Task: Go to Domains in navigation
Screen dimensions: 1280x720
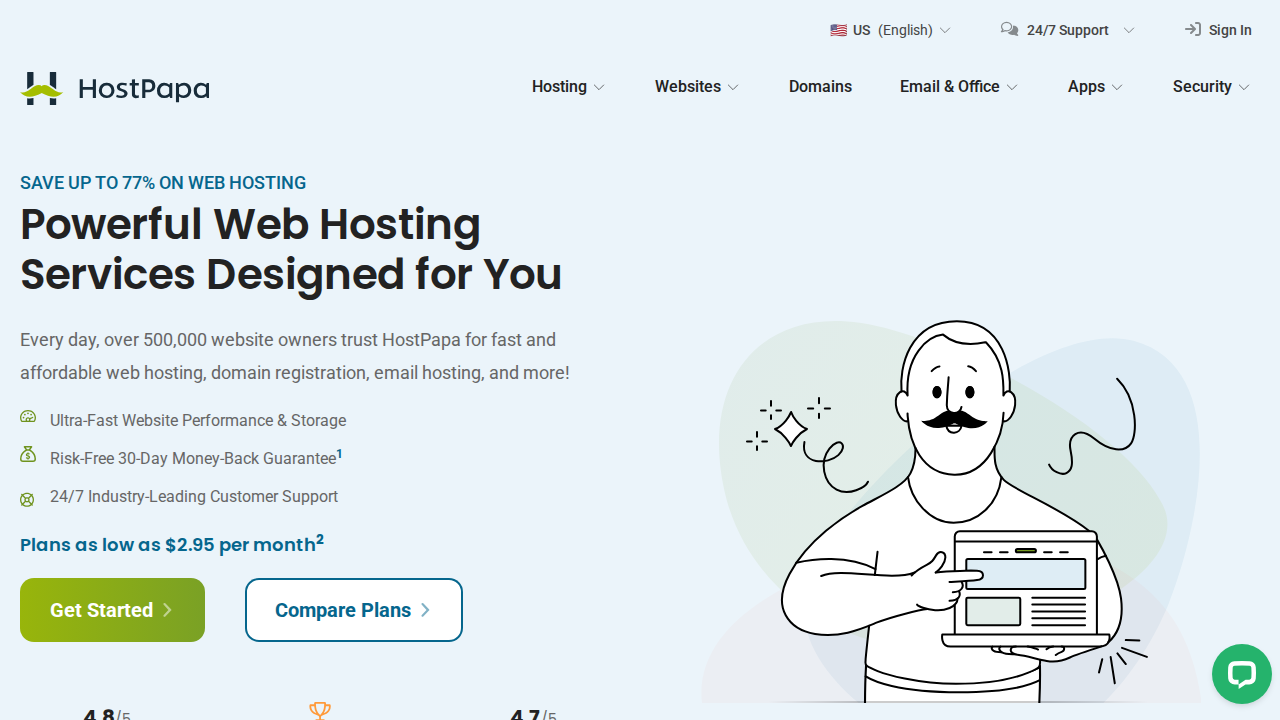Action: tap(820, 87)
